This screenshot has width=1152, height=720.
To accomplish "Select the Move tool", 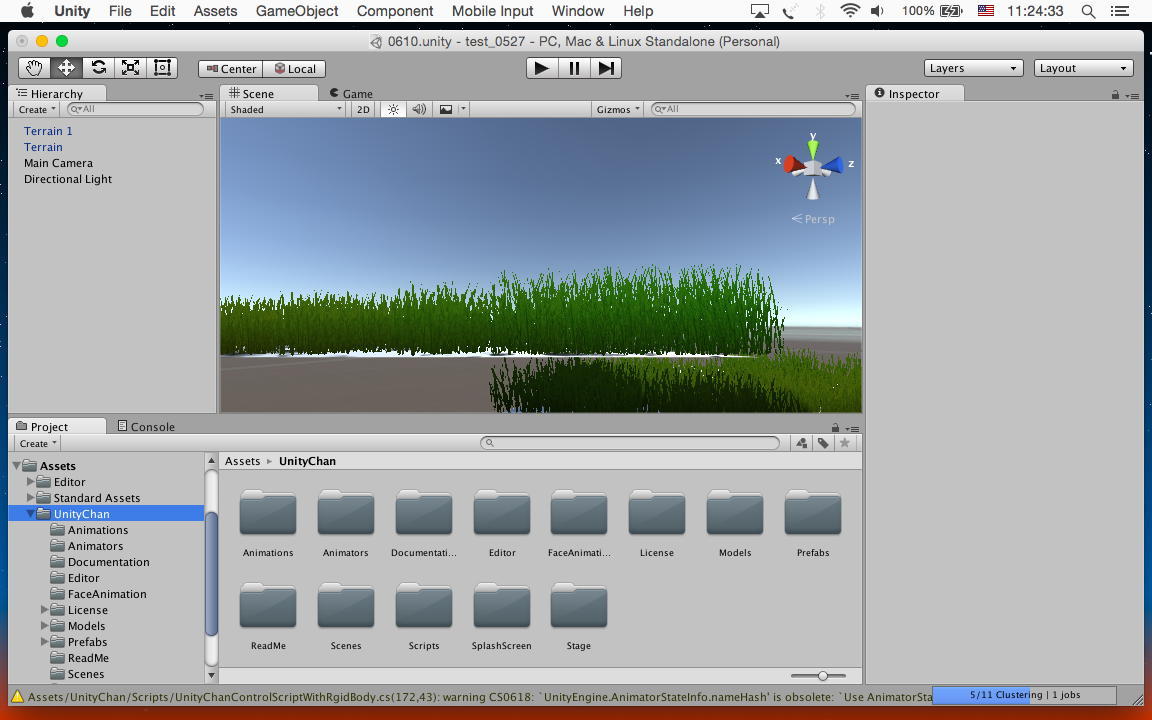I will click(x=66, y=68).
